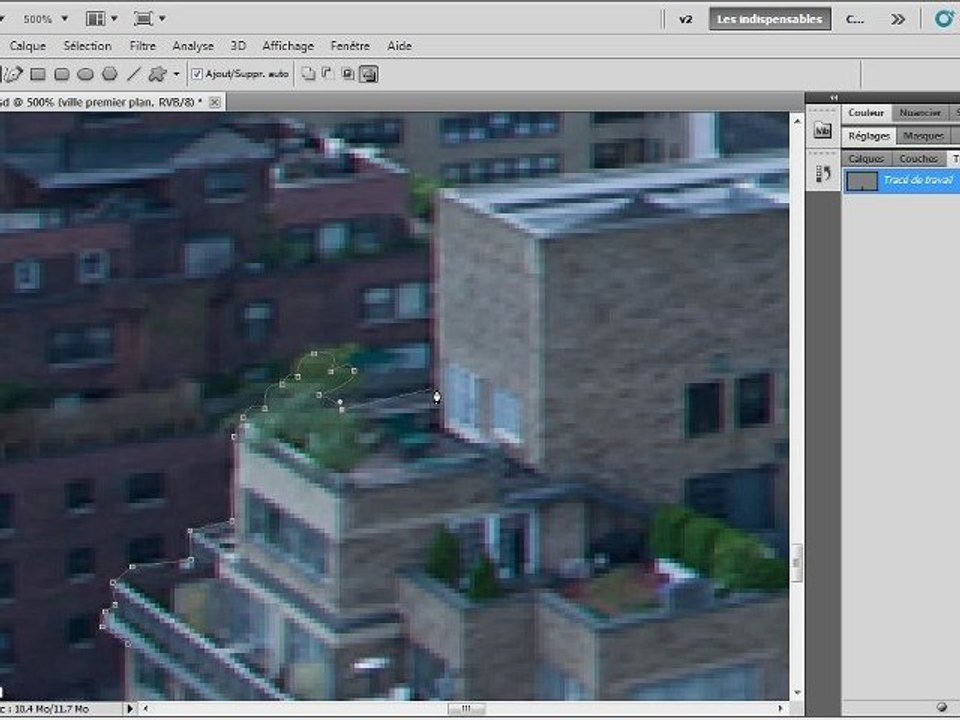Switch to the Réglages tab
The image size is (960, 720).
[869, 136]
